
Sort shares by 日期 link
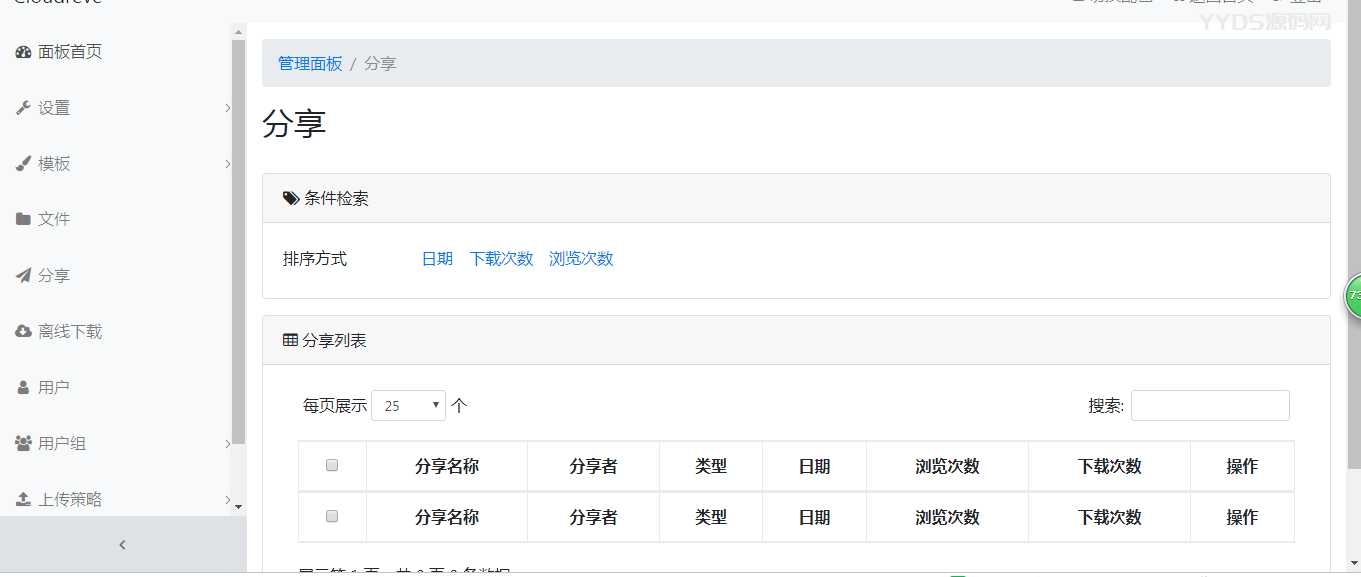[437, 258]
